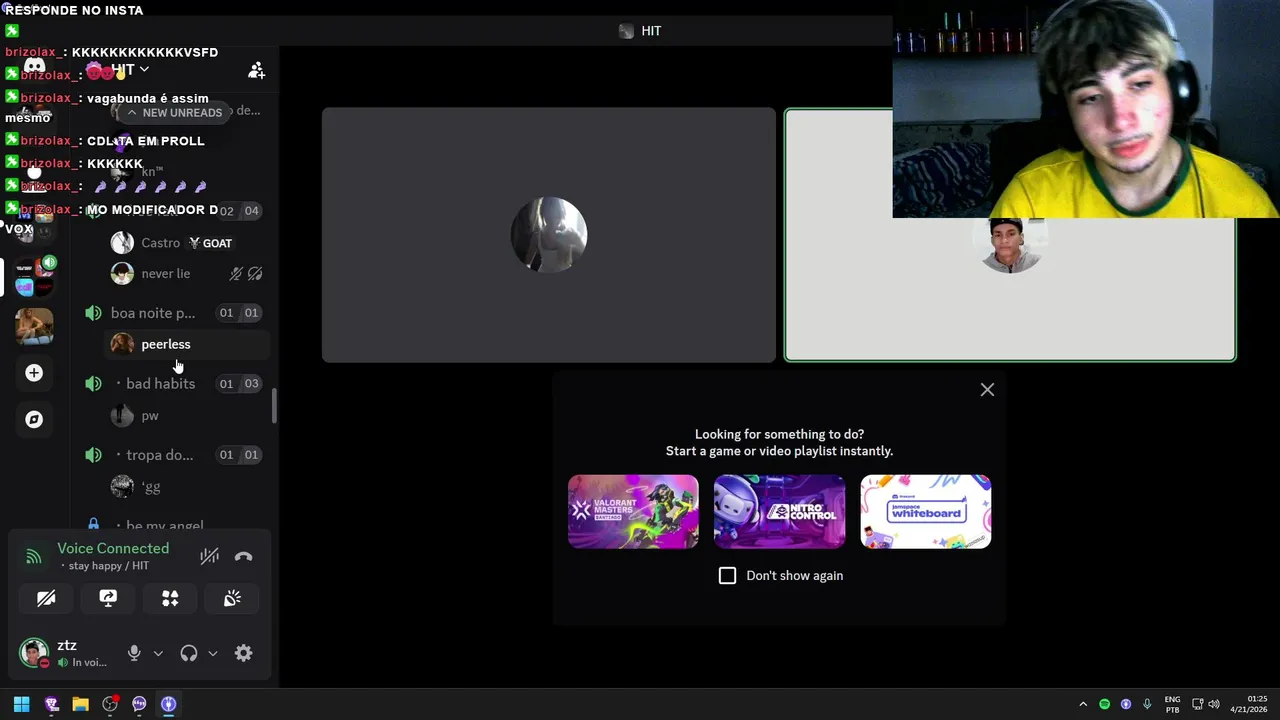Select user 'never lie' in the list
This screenshot has width=1280, height=720.
(188, 273)
